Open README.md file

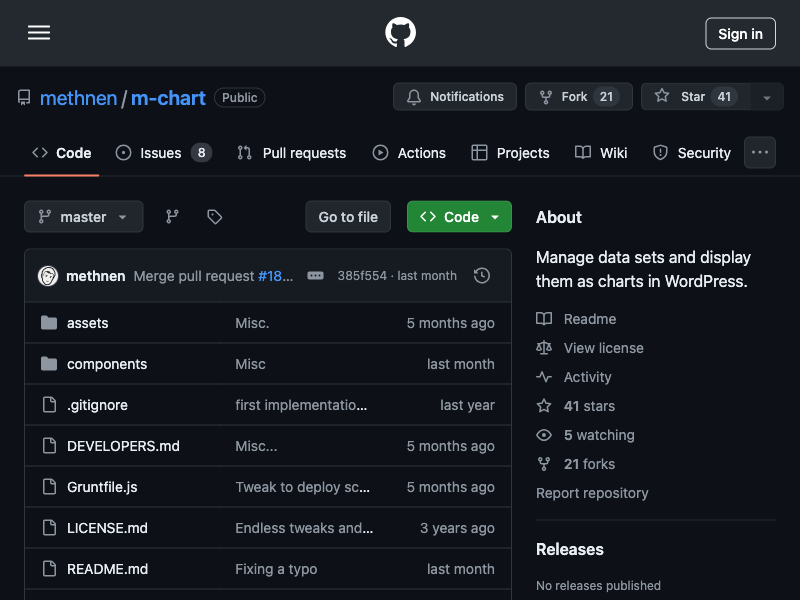[107, 569]
